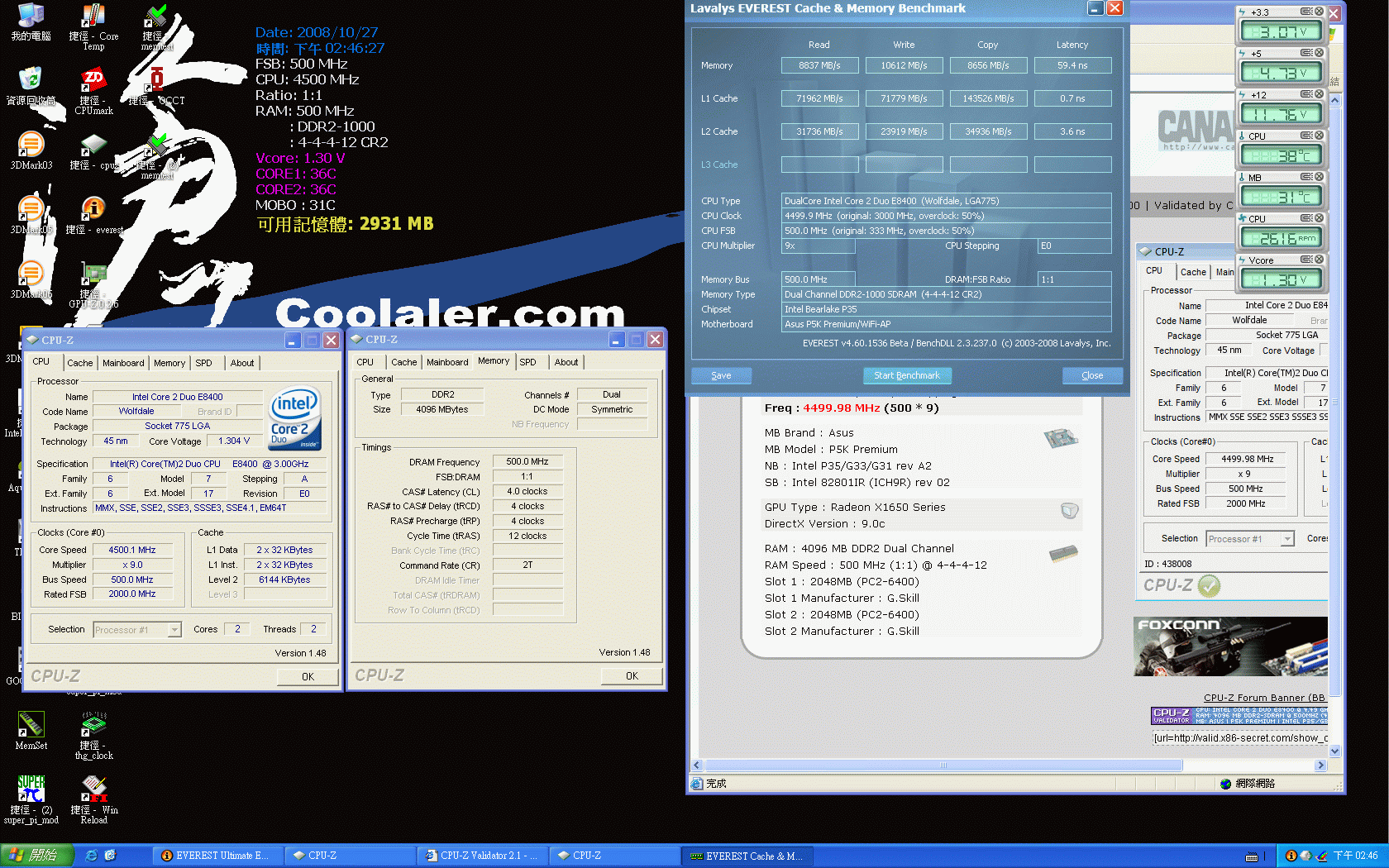Screen dimensions: 1389x868
Task: Click the taskbar clock showing 02:46
Action: click(1355, 856)
